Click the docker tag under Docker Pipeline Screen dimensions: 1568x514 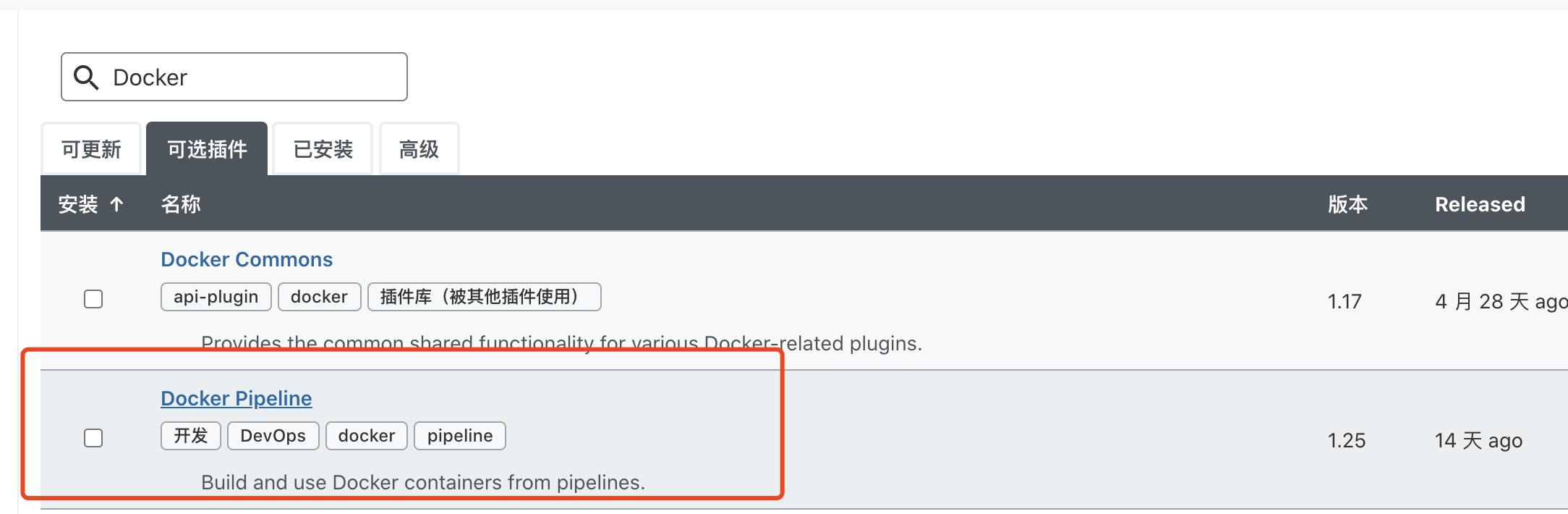point(366,436)
